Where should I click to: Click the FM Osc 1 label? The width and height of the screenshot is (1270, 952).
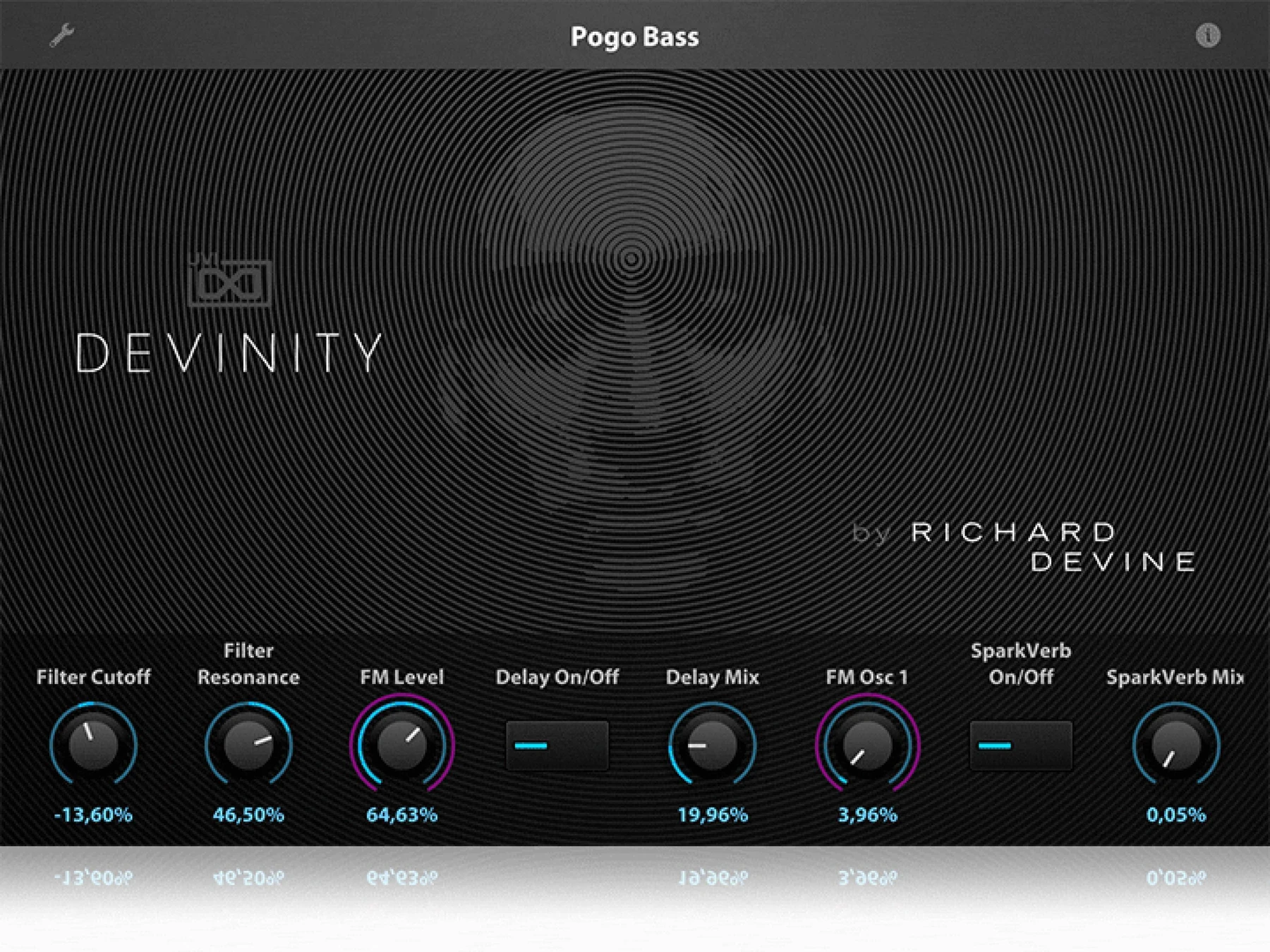867,677
